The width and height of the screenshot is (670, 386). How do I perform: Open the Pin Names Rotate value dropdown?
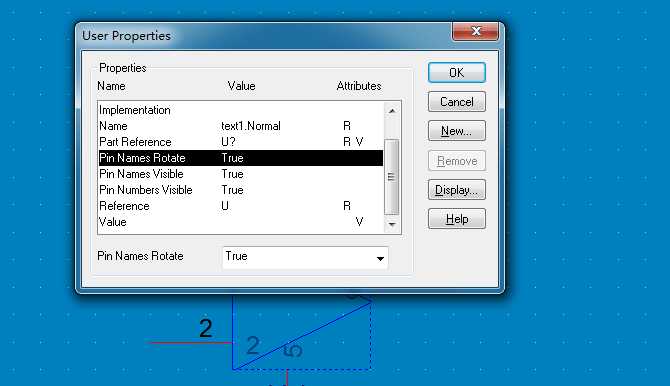point(380,258)
